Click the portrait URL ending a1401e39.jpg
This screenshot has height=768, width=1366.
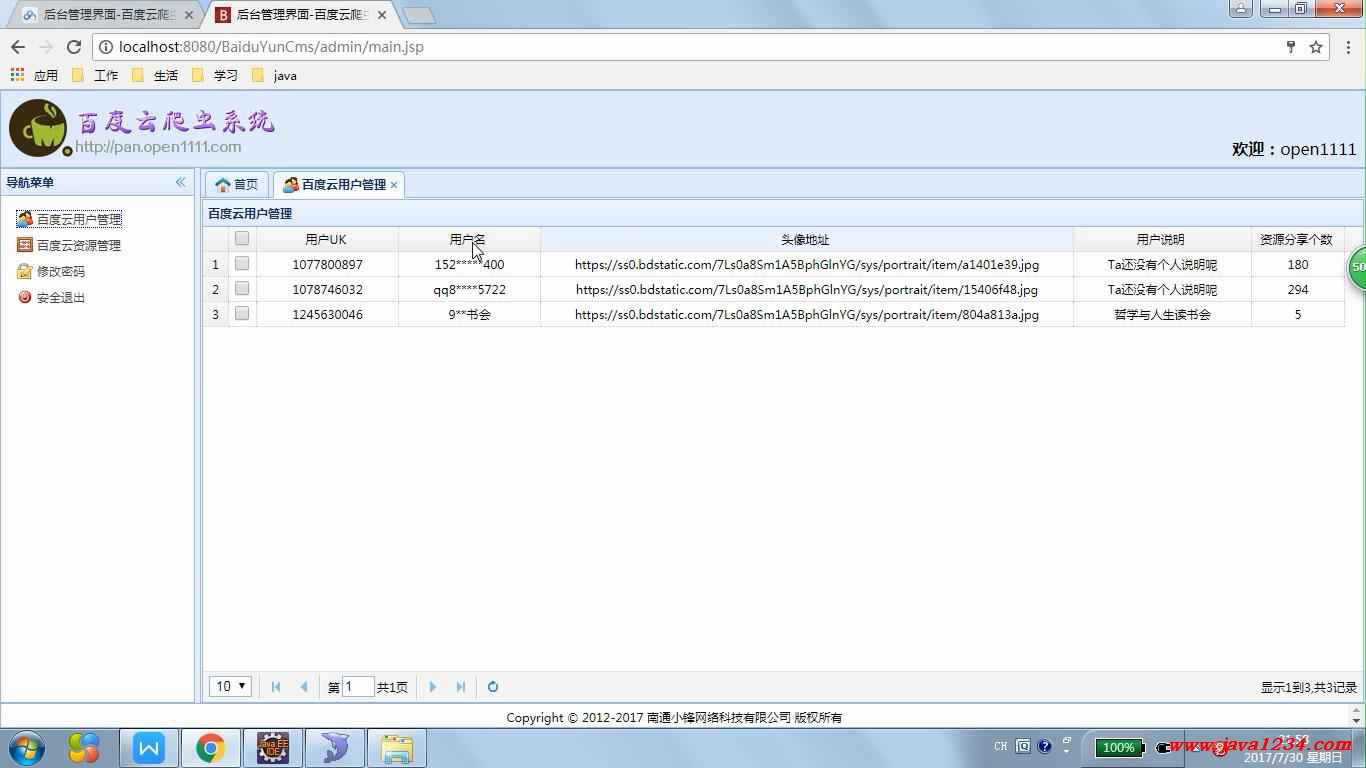[806, 265]
